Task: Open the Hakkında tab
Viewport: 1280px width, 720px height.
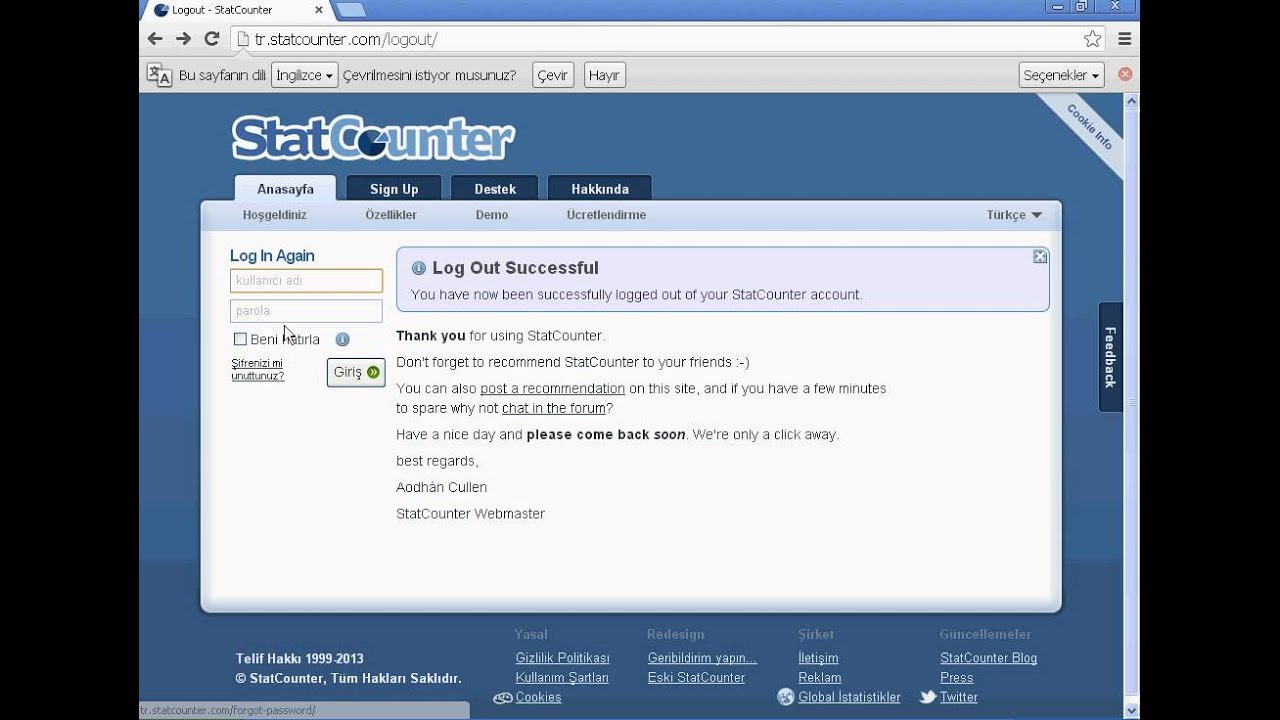Action: (x=600, y=189)
